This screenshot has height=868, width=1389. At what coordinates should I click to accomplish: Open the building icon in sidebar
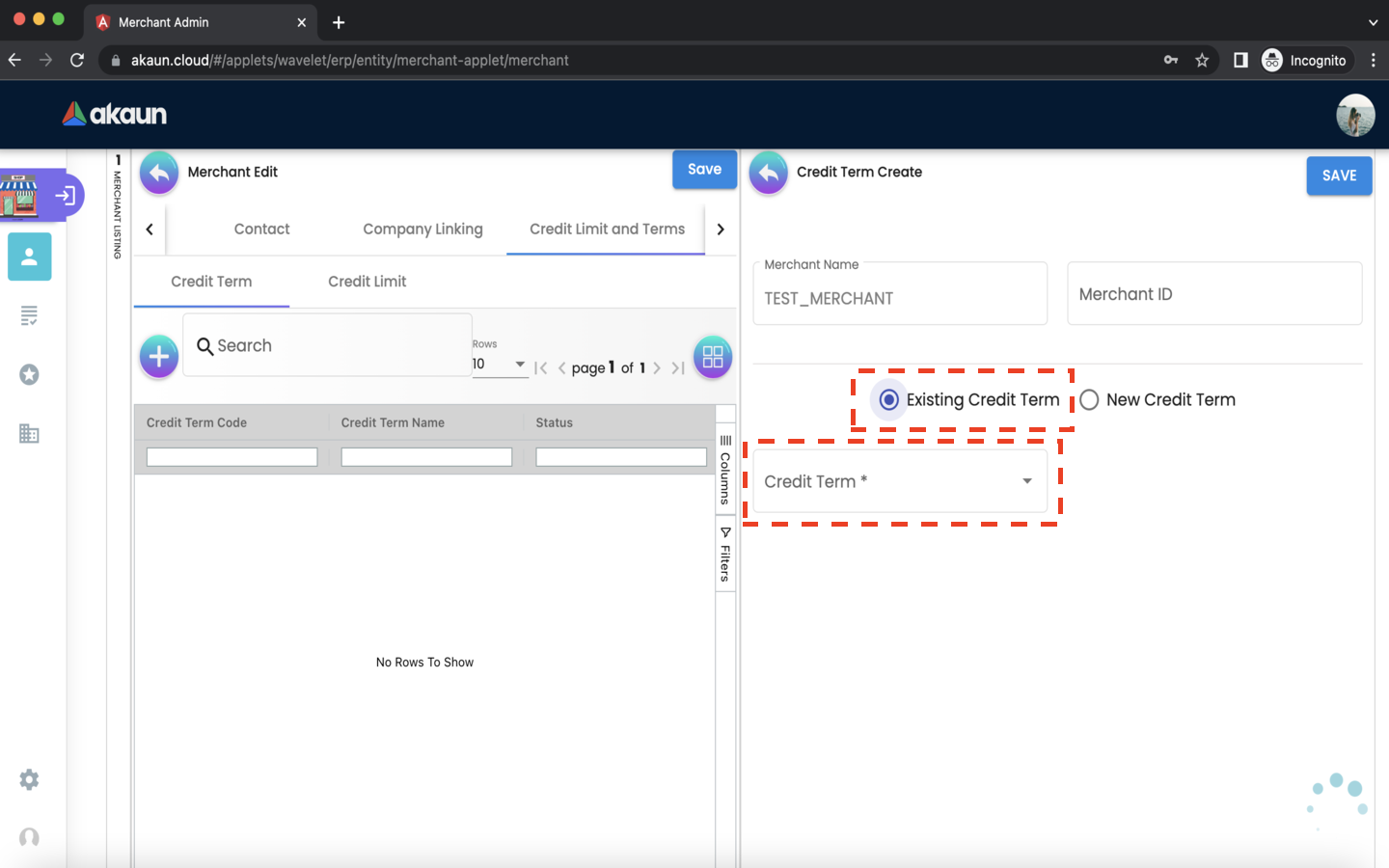30,434
